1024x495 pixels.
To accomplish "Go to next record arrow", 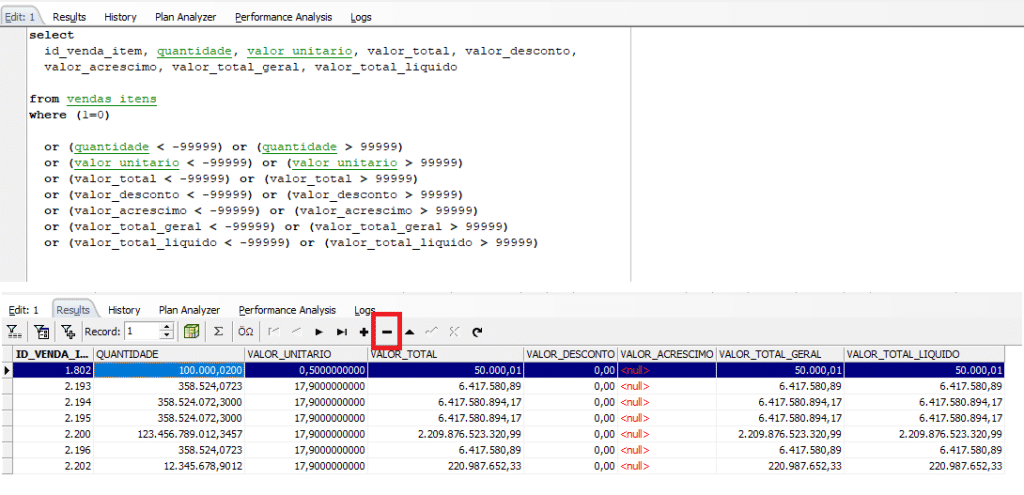I will pyautogui.click(x=319, y=331).
